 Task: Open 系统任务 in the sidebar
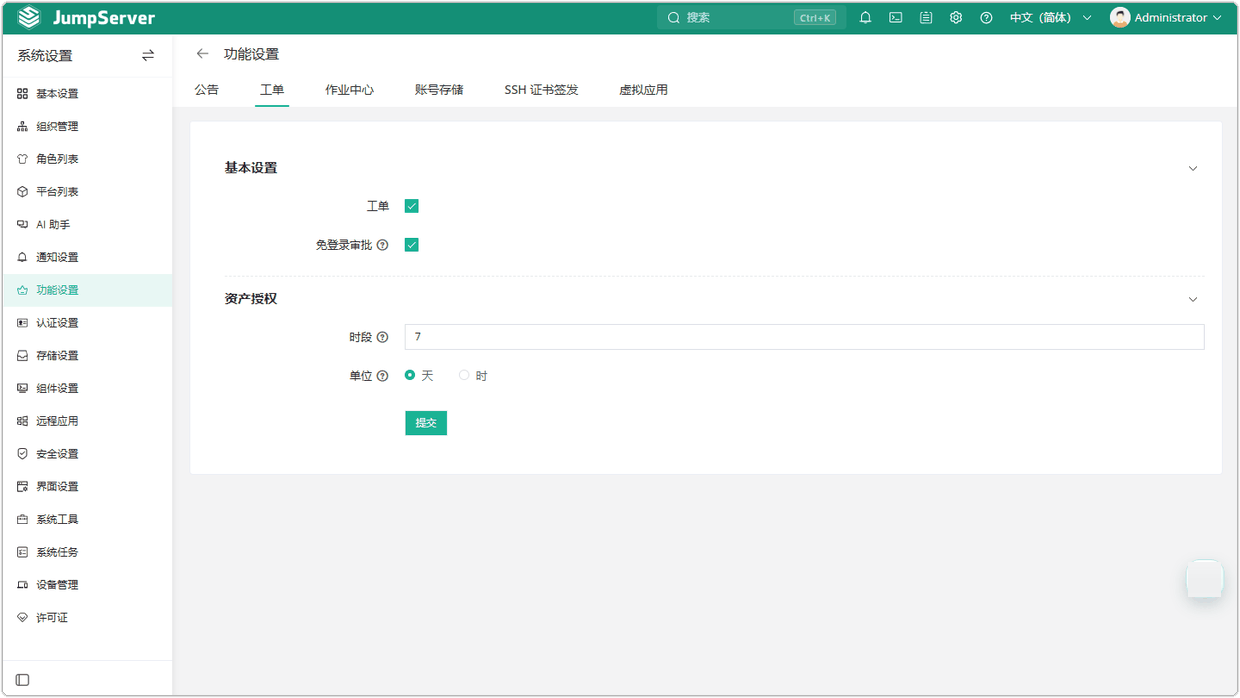coord(87,553)
